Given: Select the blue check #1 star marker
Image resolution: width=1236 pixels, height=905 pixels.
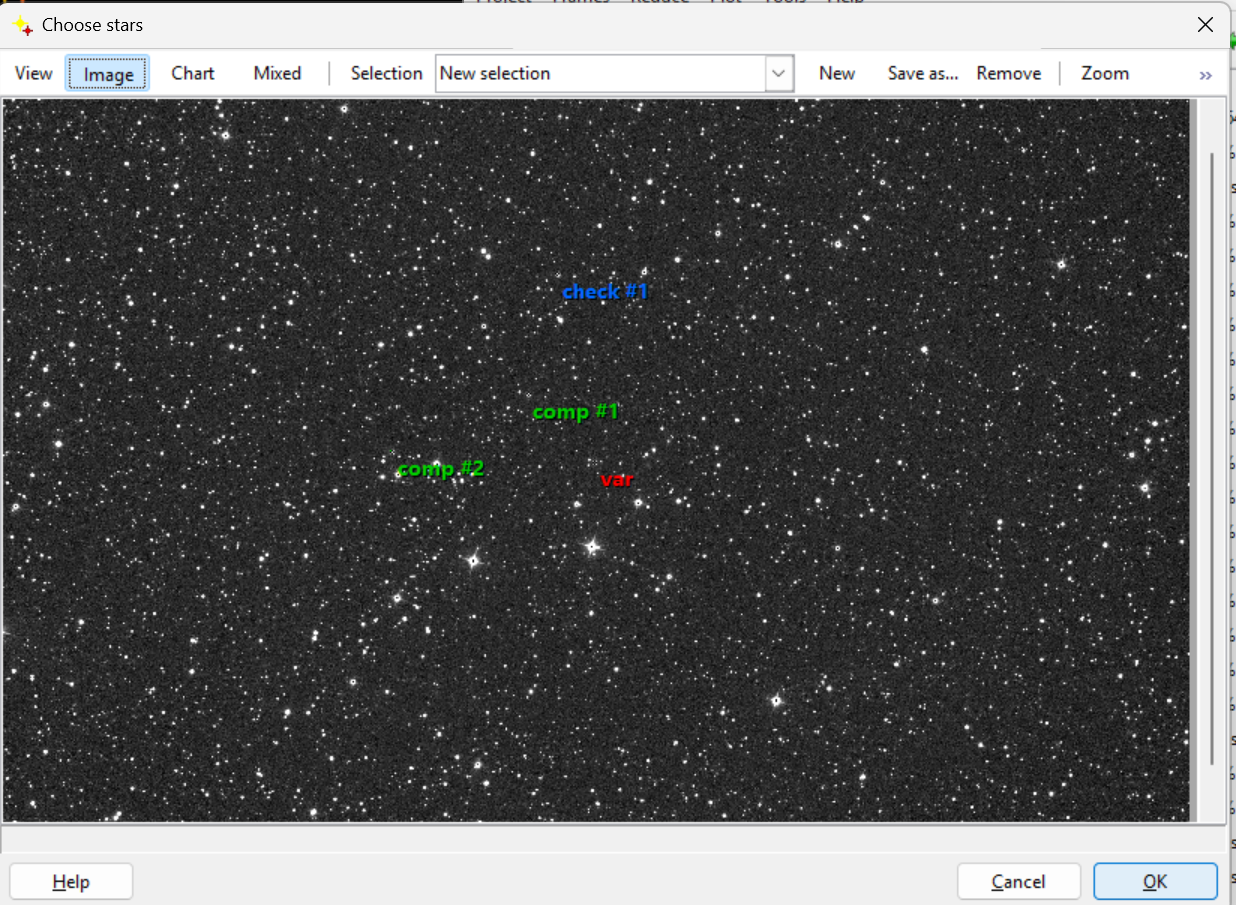Looking at the screenshot, I should [605, 292].
